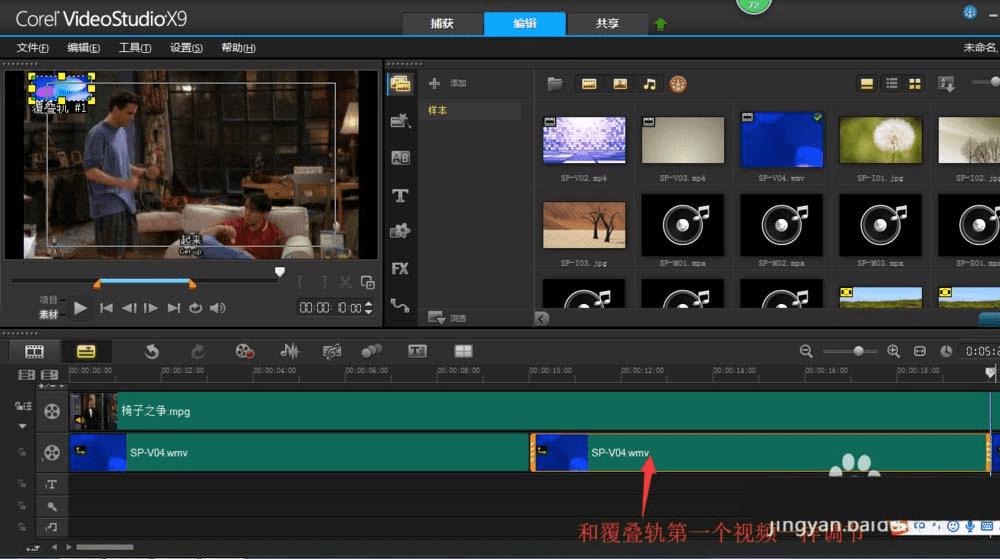The width and height of the screenshot is (1000, 559).
Task: Switch to Storyboard view icon
Action: click(x=35, y=351)
